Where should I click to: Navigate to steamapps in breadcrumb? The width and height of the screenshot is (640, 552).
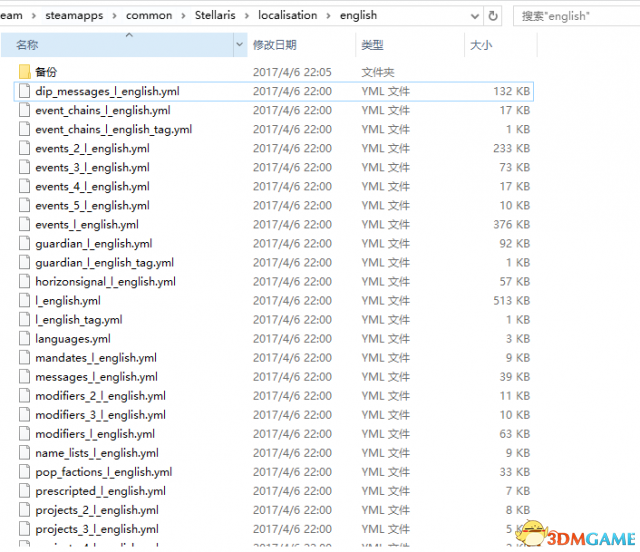click(74, 16)
